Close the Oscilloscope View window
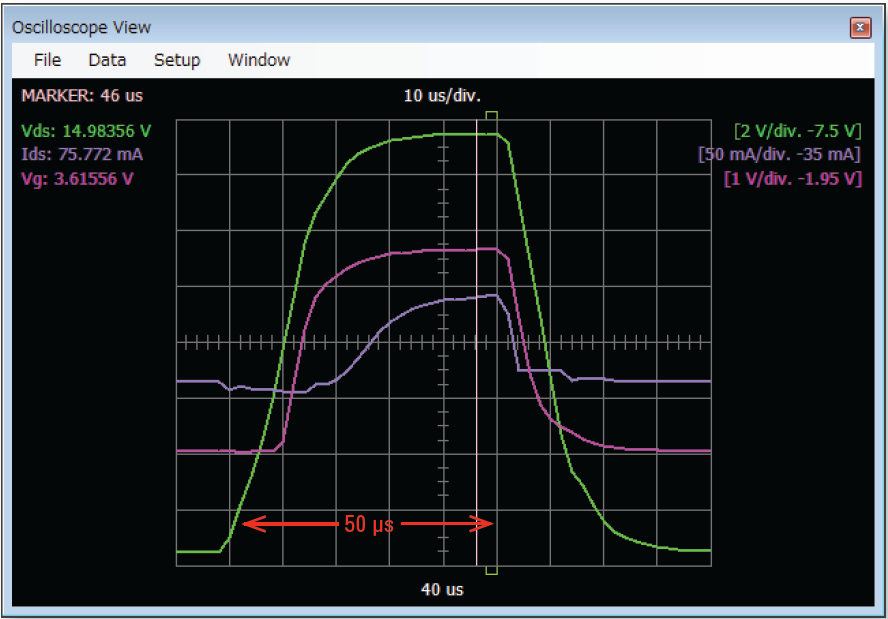This screenshot has height=619, width=888. pyautogui.click(x=860, y=28)
